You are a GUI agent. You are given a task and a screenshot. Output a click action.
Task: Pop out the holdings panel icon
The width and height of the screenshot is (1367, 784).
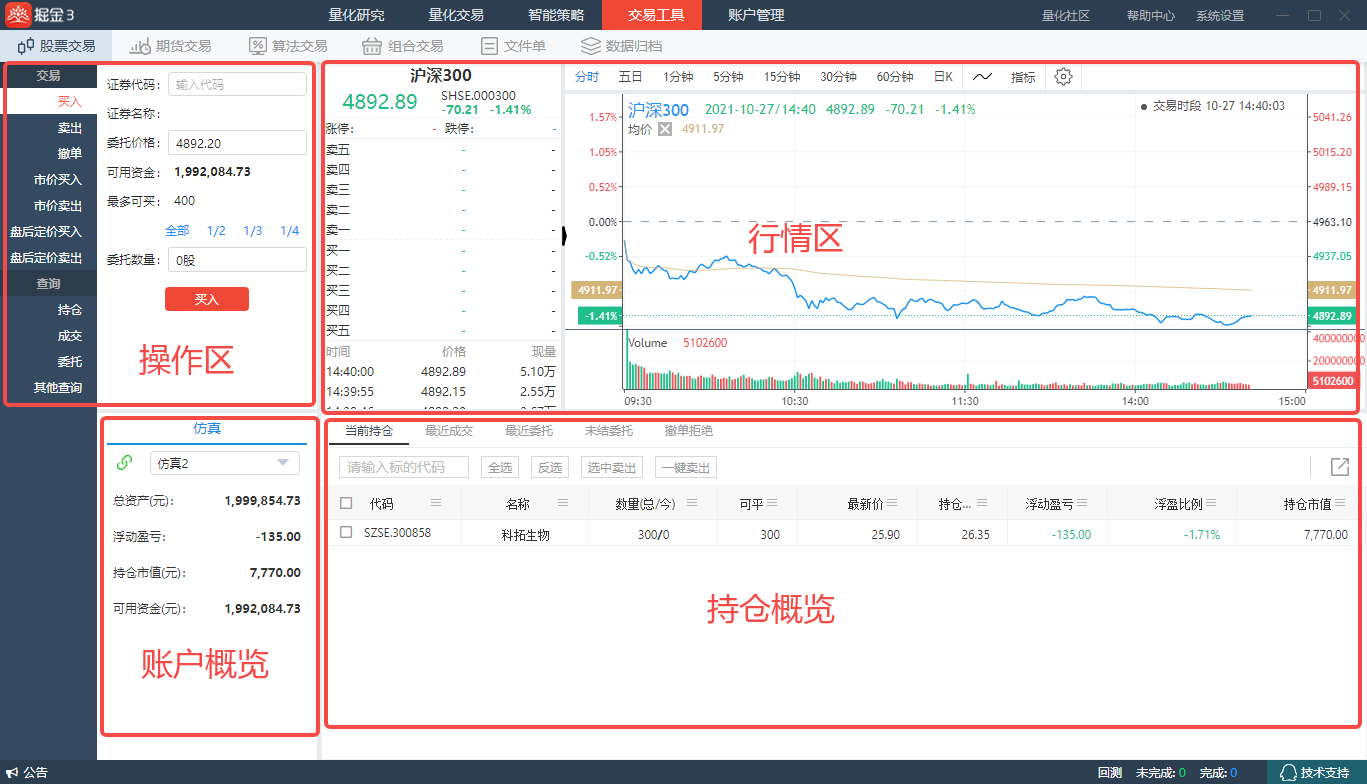coord(1340,467)
